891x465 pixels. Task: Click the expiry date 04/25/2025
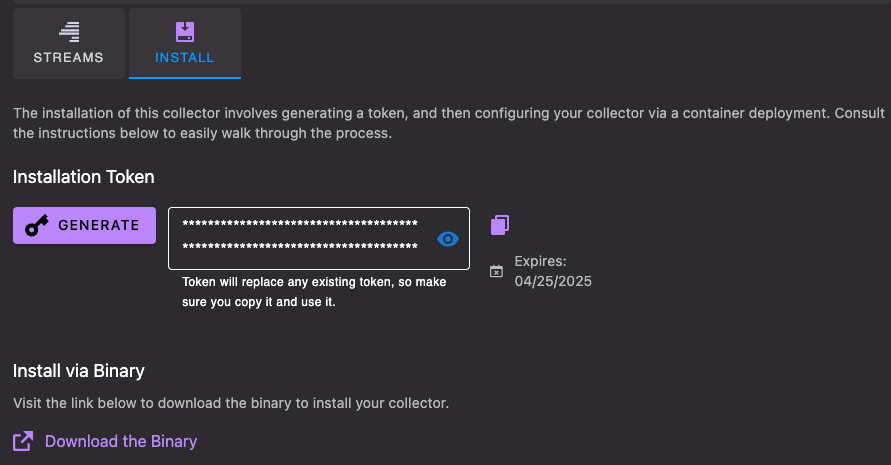553,281
